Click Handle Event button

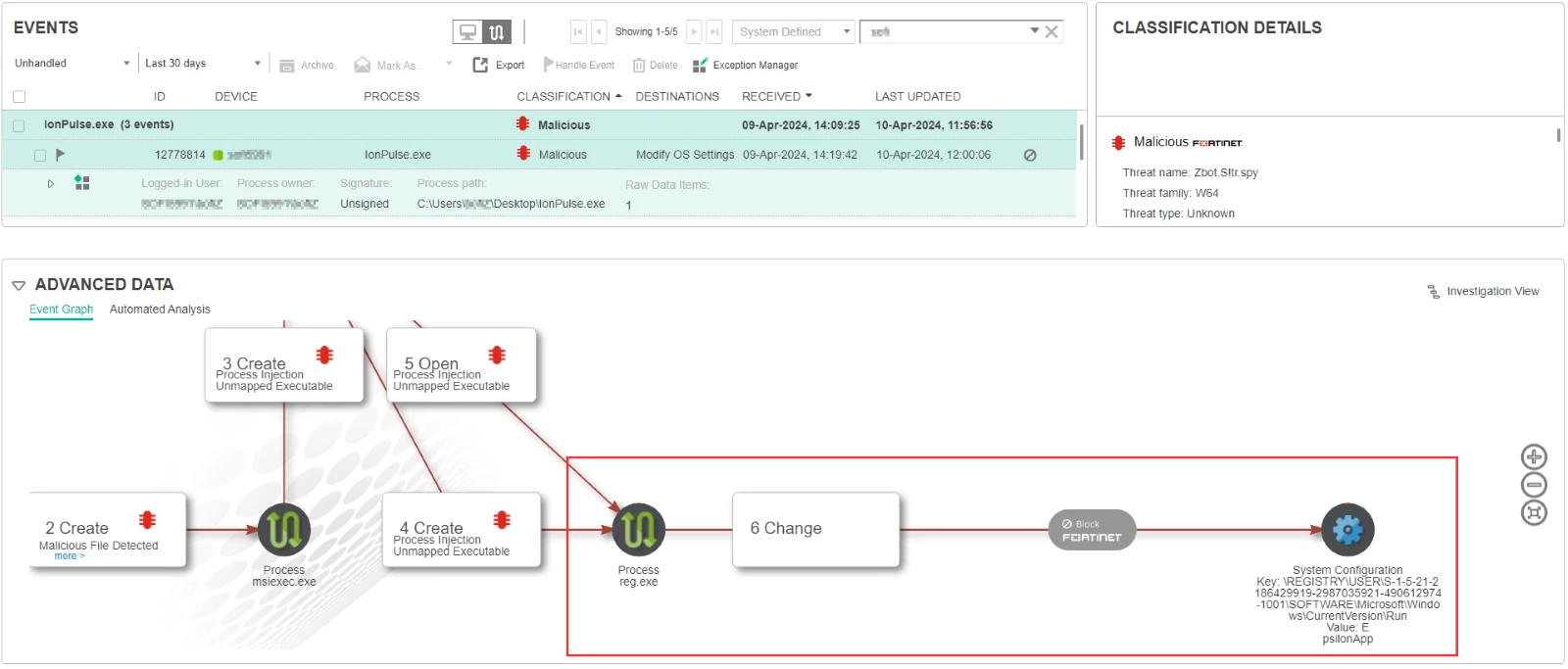click(x=579, y=66)
